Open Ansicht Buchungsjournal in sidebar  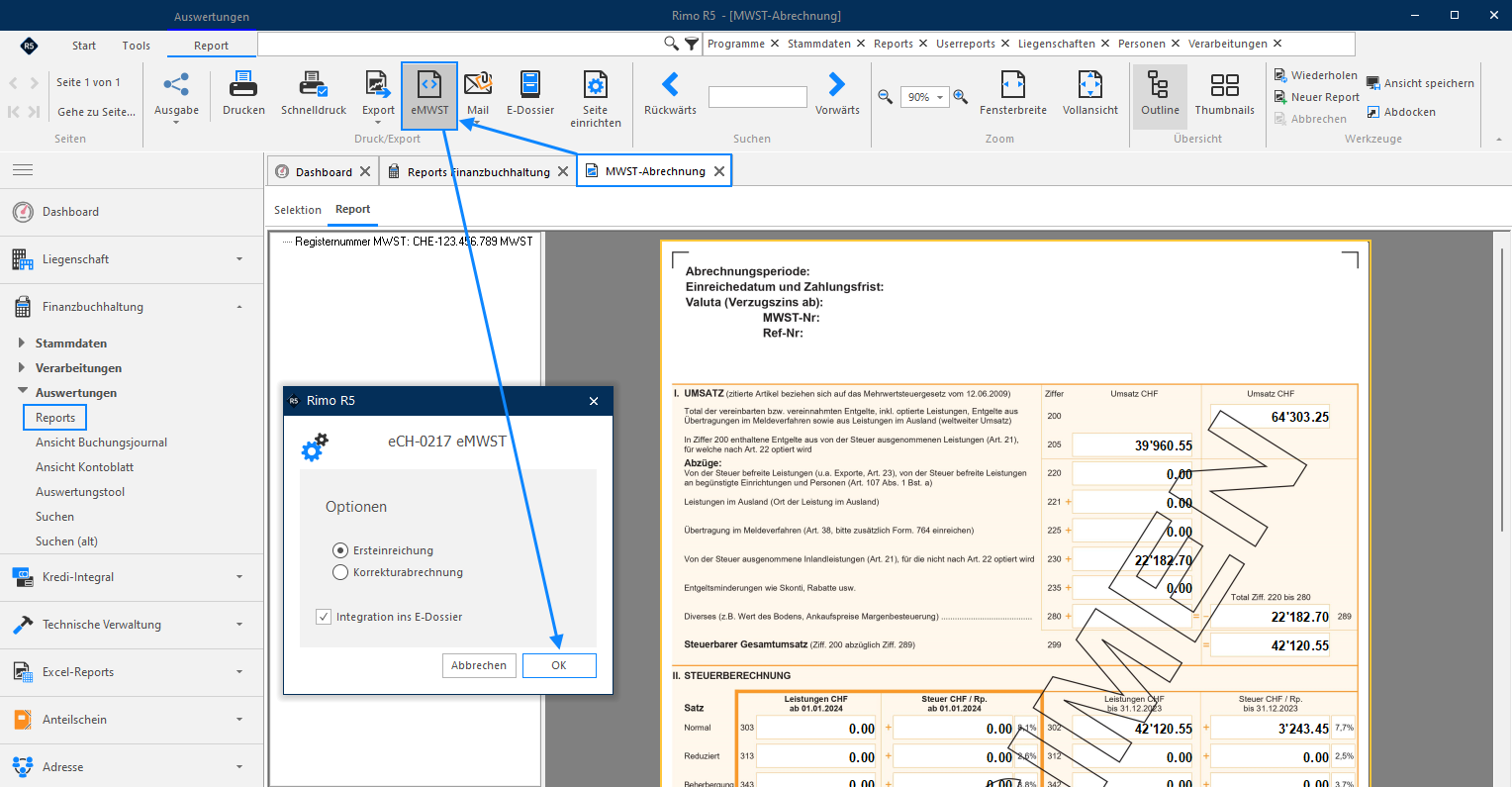[x=101, y=443]
